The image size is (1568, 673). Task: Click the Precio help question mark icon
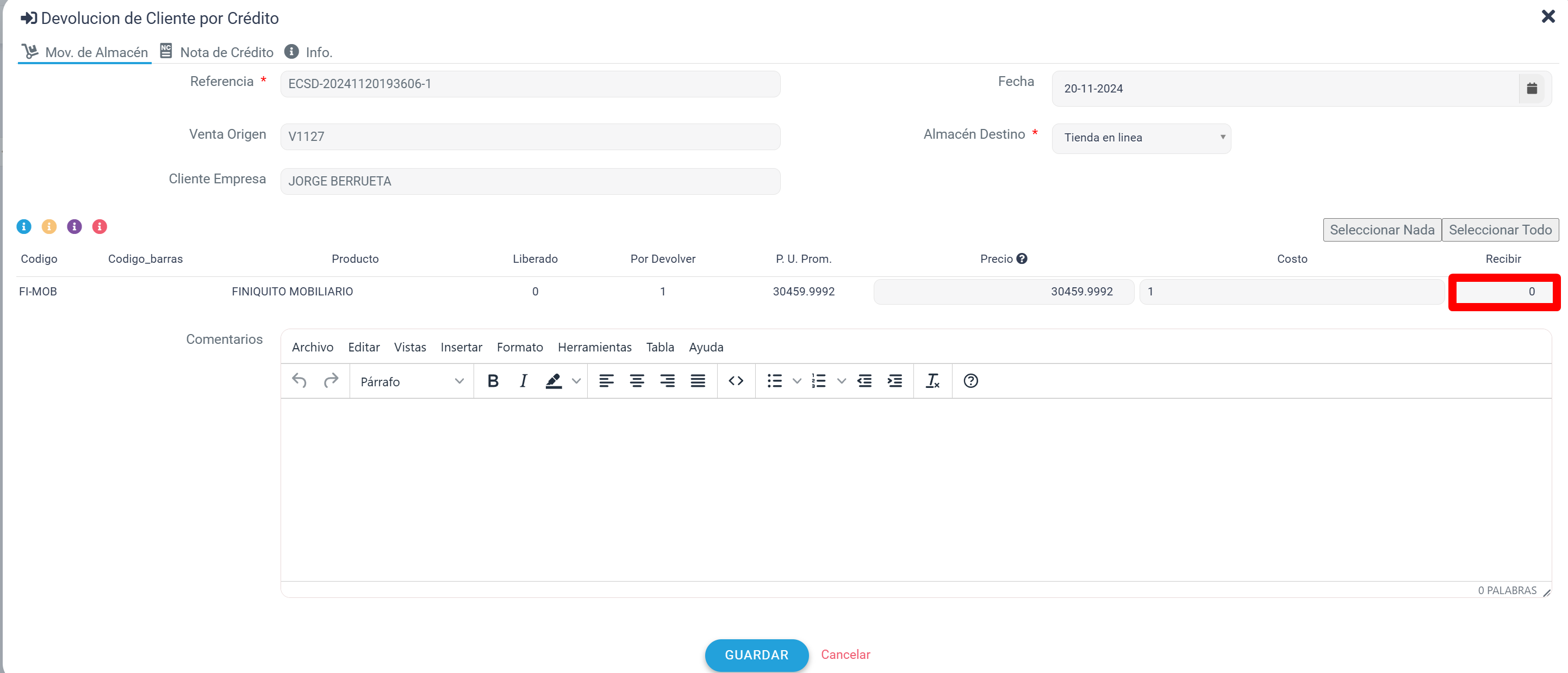[x=1022, y=258]
